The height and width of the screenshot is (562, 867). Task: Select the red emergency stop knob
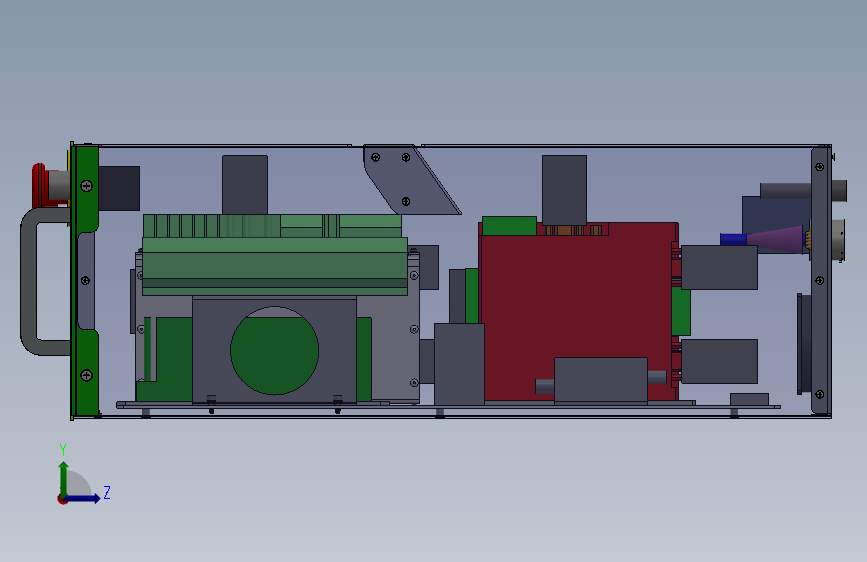coord(40,185)
